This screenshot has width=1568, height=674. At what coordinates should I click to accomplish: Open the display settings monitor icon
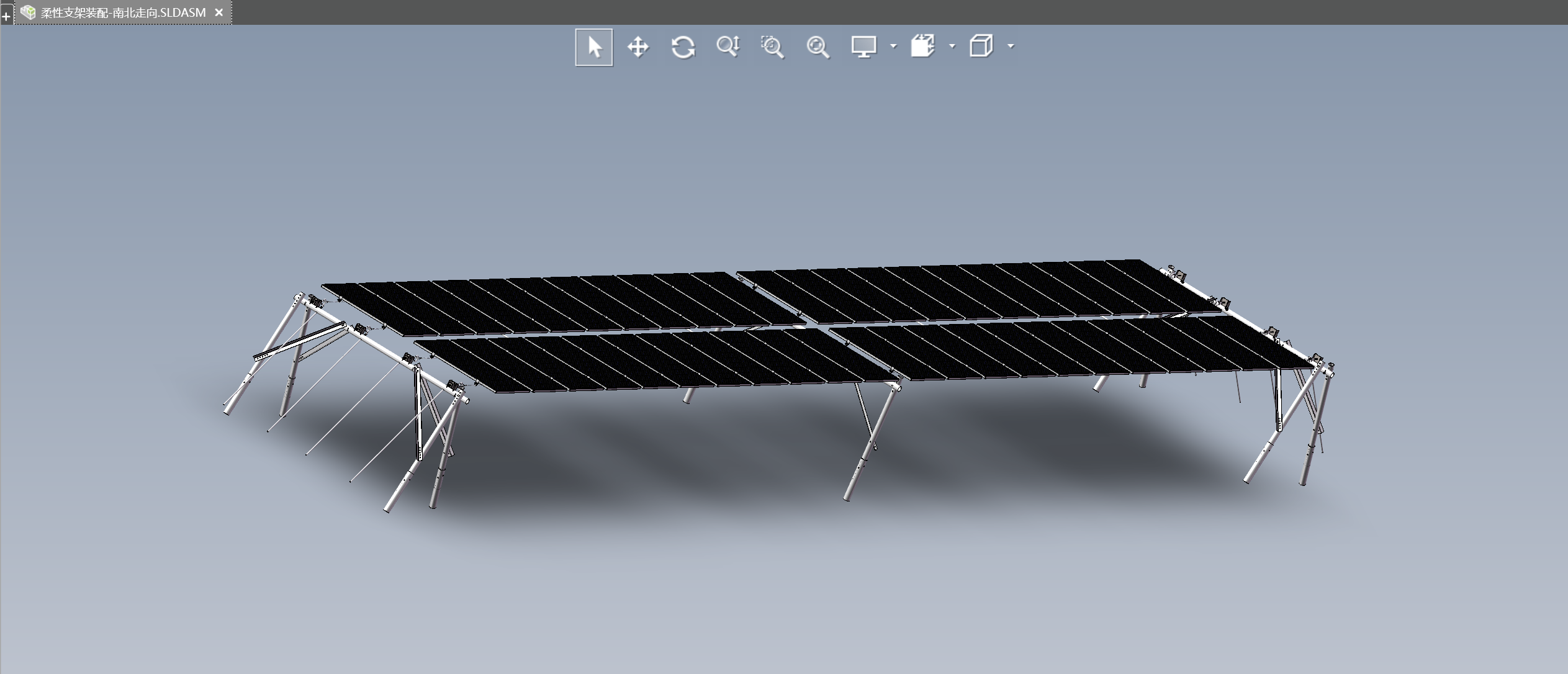tap(863, 47)
